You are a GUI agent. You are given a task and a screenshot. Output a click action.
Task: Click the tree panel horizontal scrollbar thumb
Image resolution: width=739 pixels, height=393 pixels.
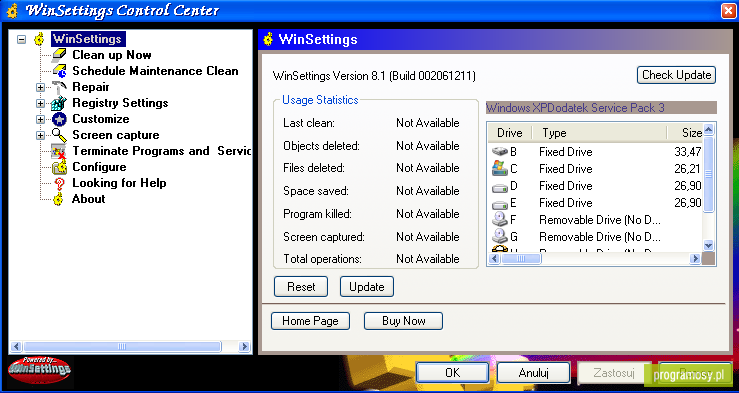(x=122, y=347)
